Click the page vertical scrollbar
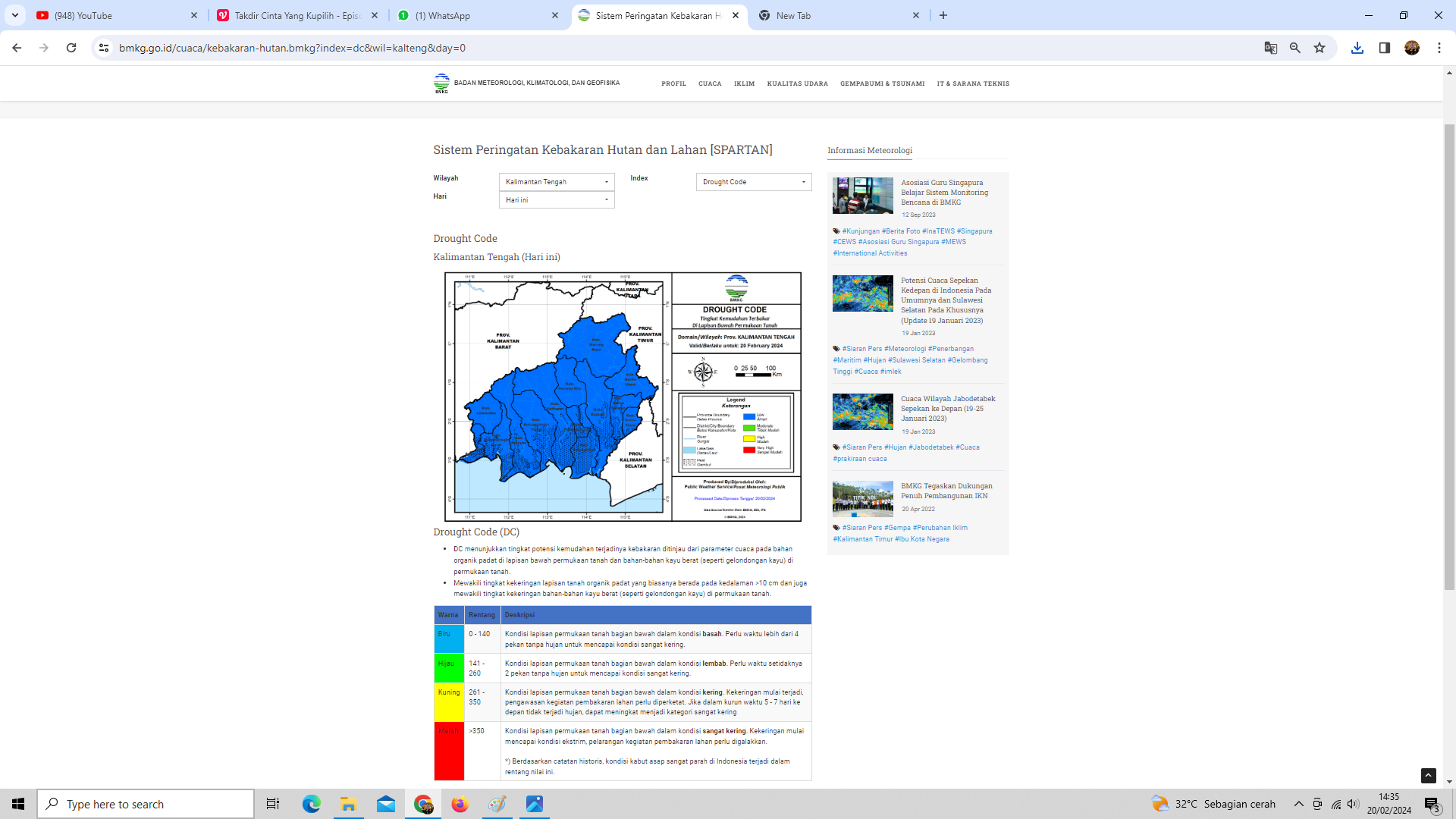 click(1449, 356)
